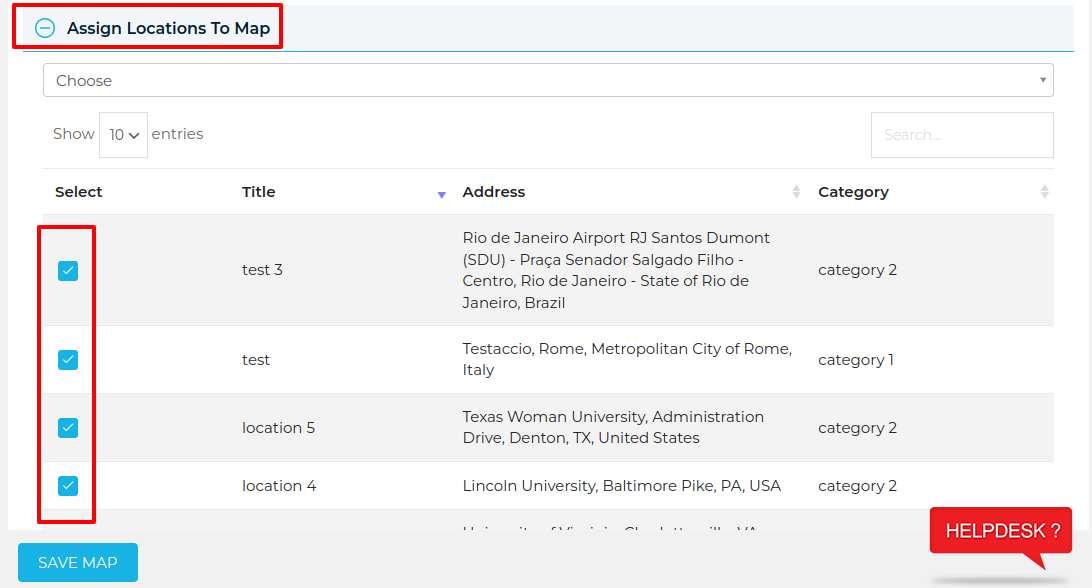This screenshot has height=588, width=1092.
Task: Click category 2 in the location 4 row
Action: pyautogui.click(x=857, y=486)
